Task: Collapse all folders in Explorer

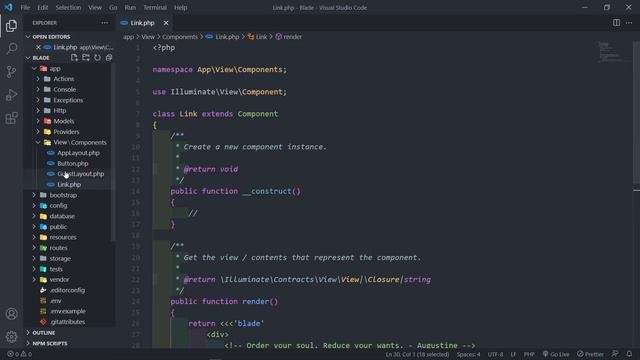Action: 109,58
